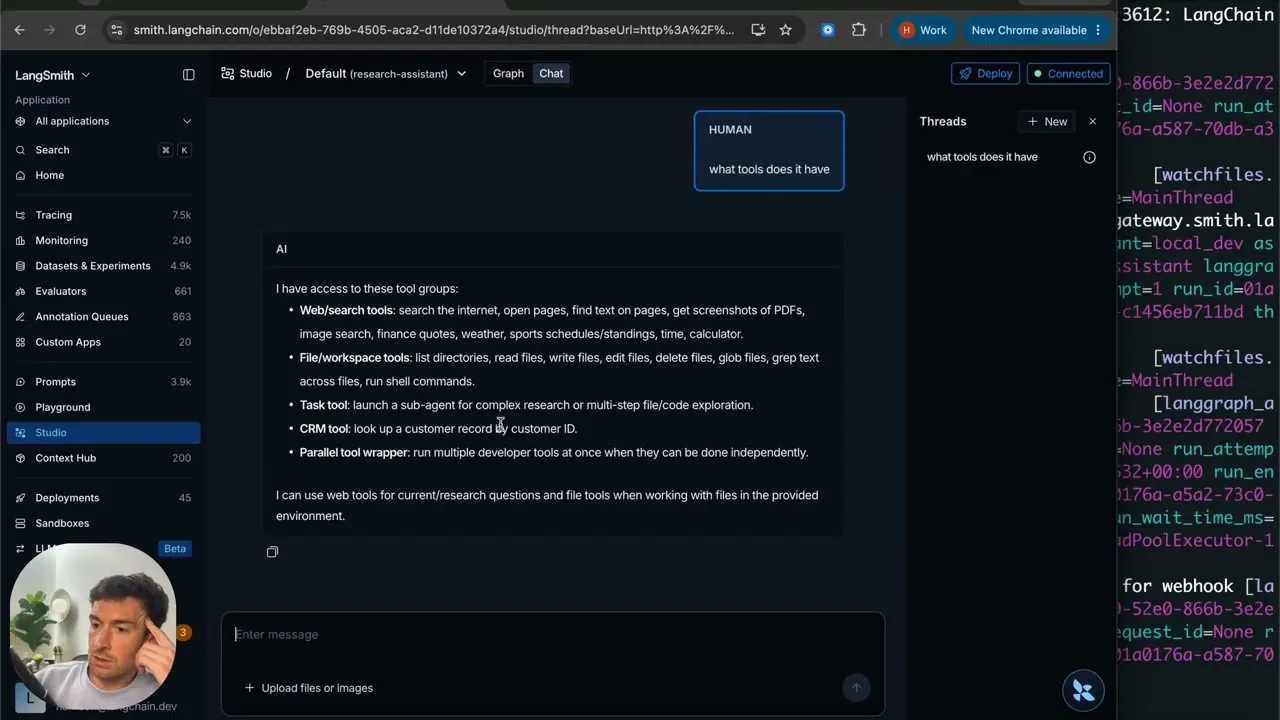Click the browser back arrow

[x=19, y=30]
